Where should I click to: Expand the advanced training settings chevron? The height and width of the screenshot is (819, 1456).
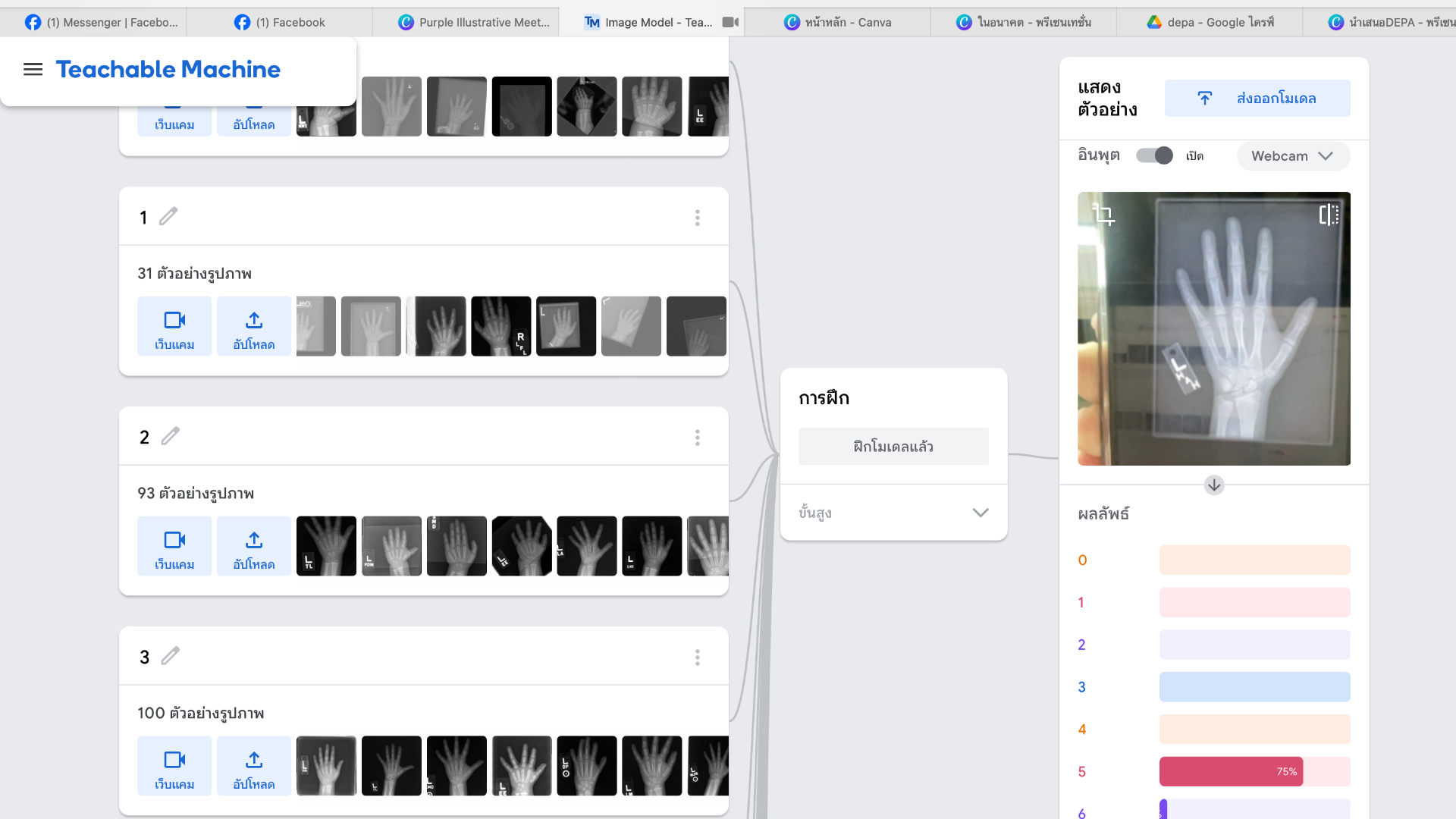coord(980,513)
